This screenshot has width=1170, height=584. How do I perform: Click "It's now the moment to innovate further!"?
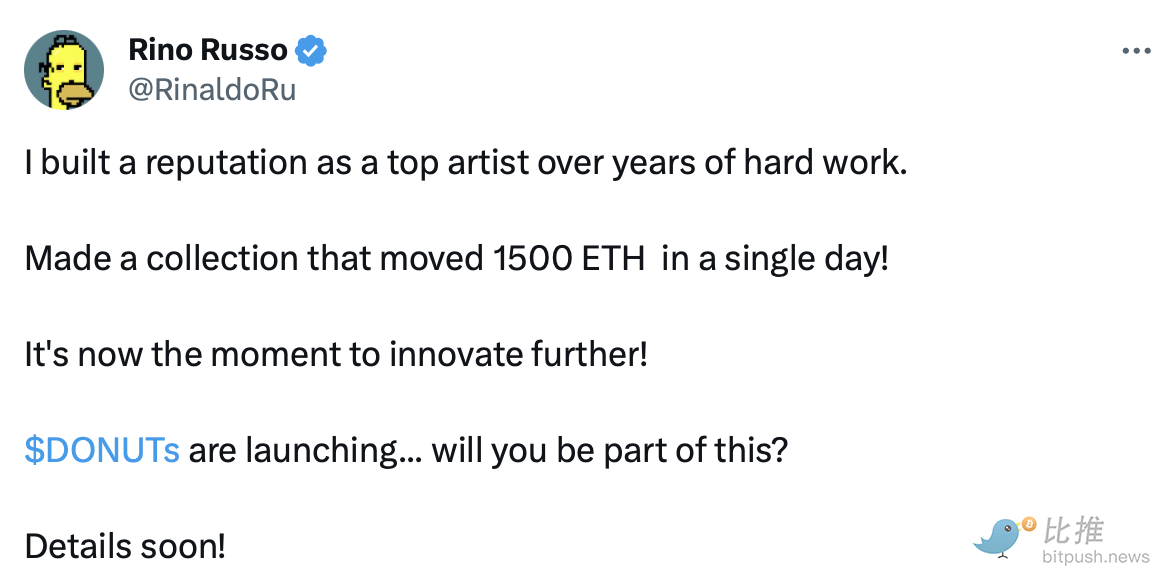click(x=336, y=354)
